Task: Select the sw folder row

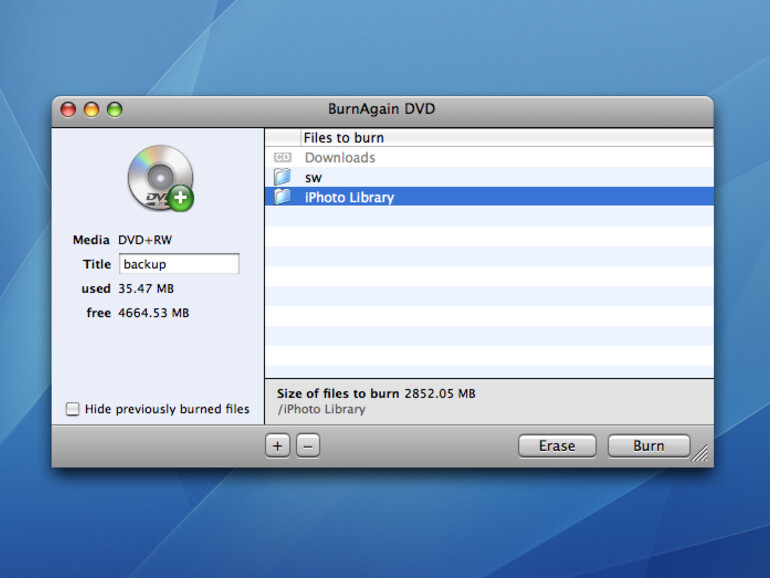Action: pyautogui.click(x=489, y=177)
